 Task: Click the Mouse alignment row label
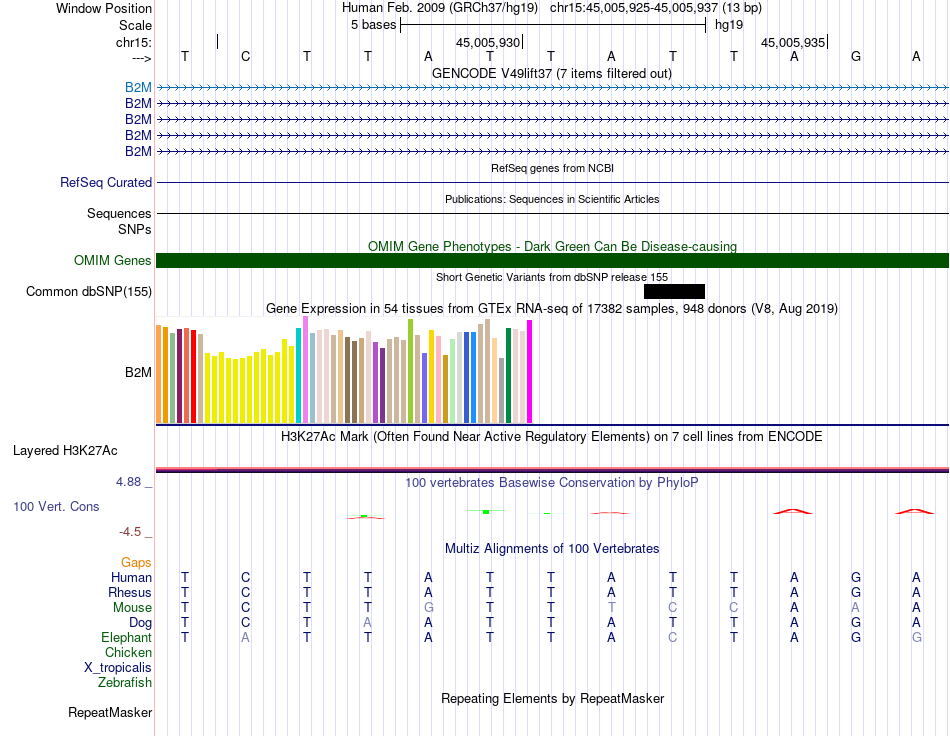(x=132, y=608)
